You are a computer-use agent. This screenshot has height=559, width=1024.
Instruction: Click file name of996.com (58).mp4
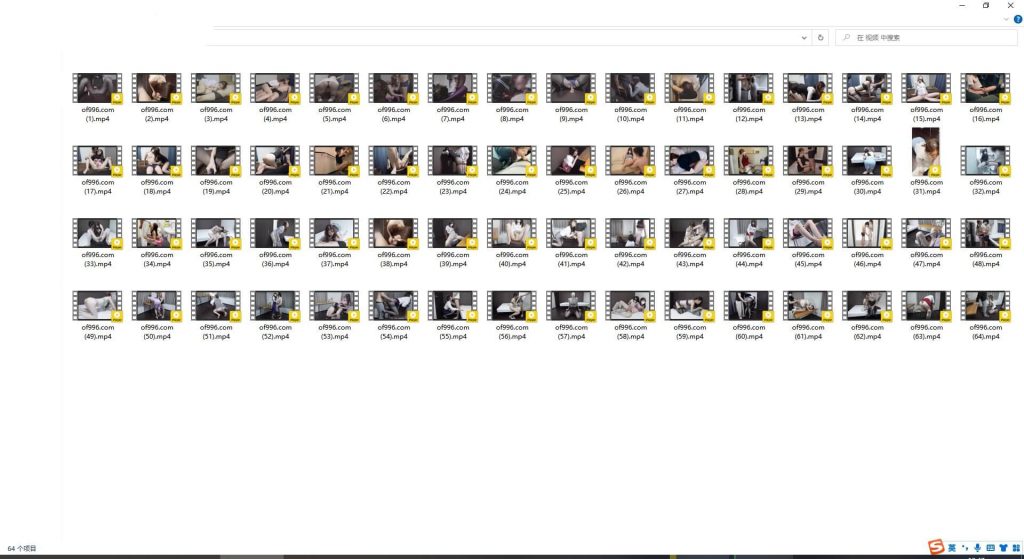pos(630,332)
